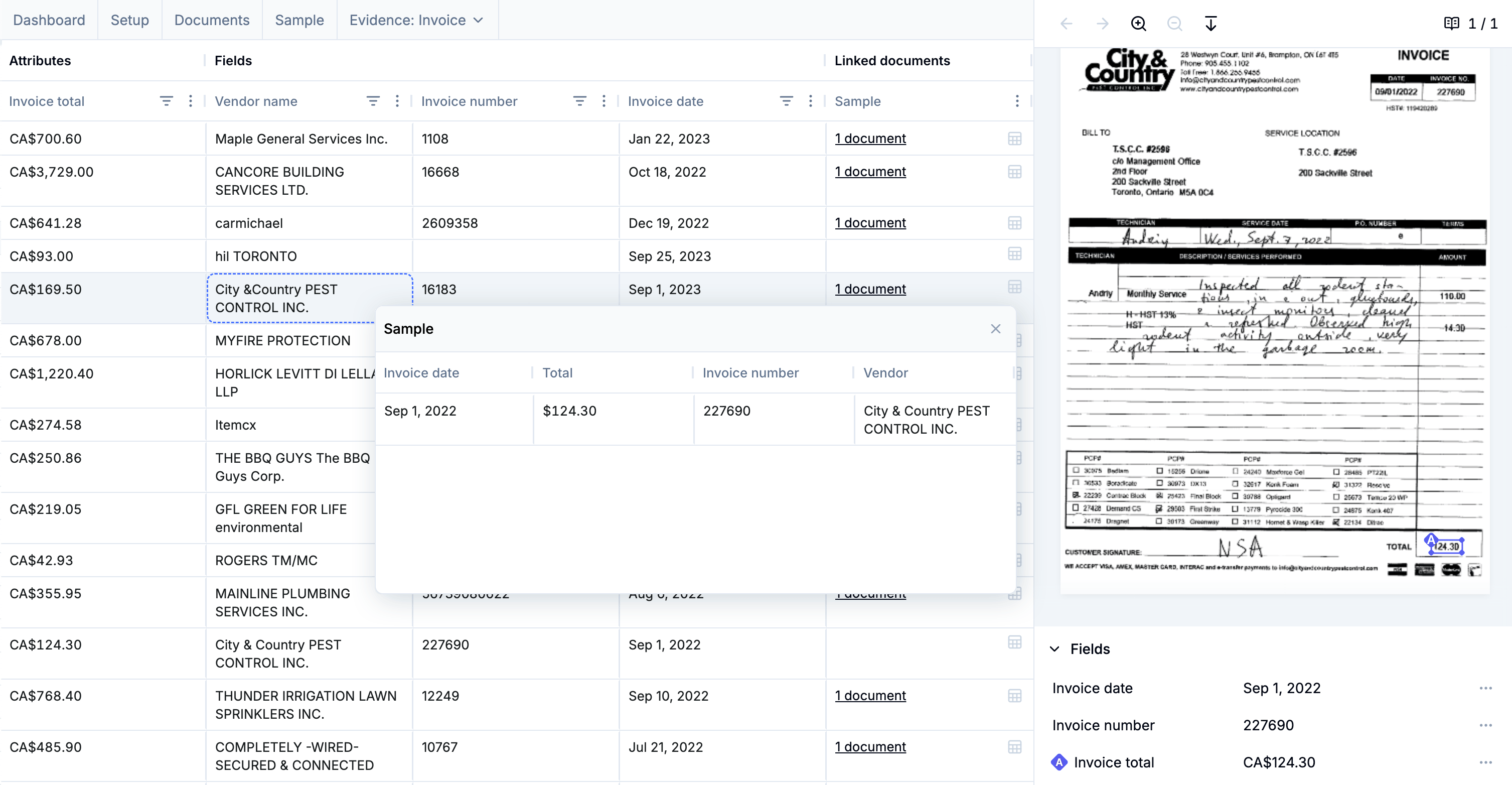The image size is (1512, 785).
Task: Download the invoice document
Action: [1211, 24]
